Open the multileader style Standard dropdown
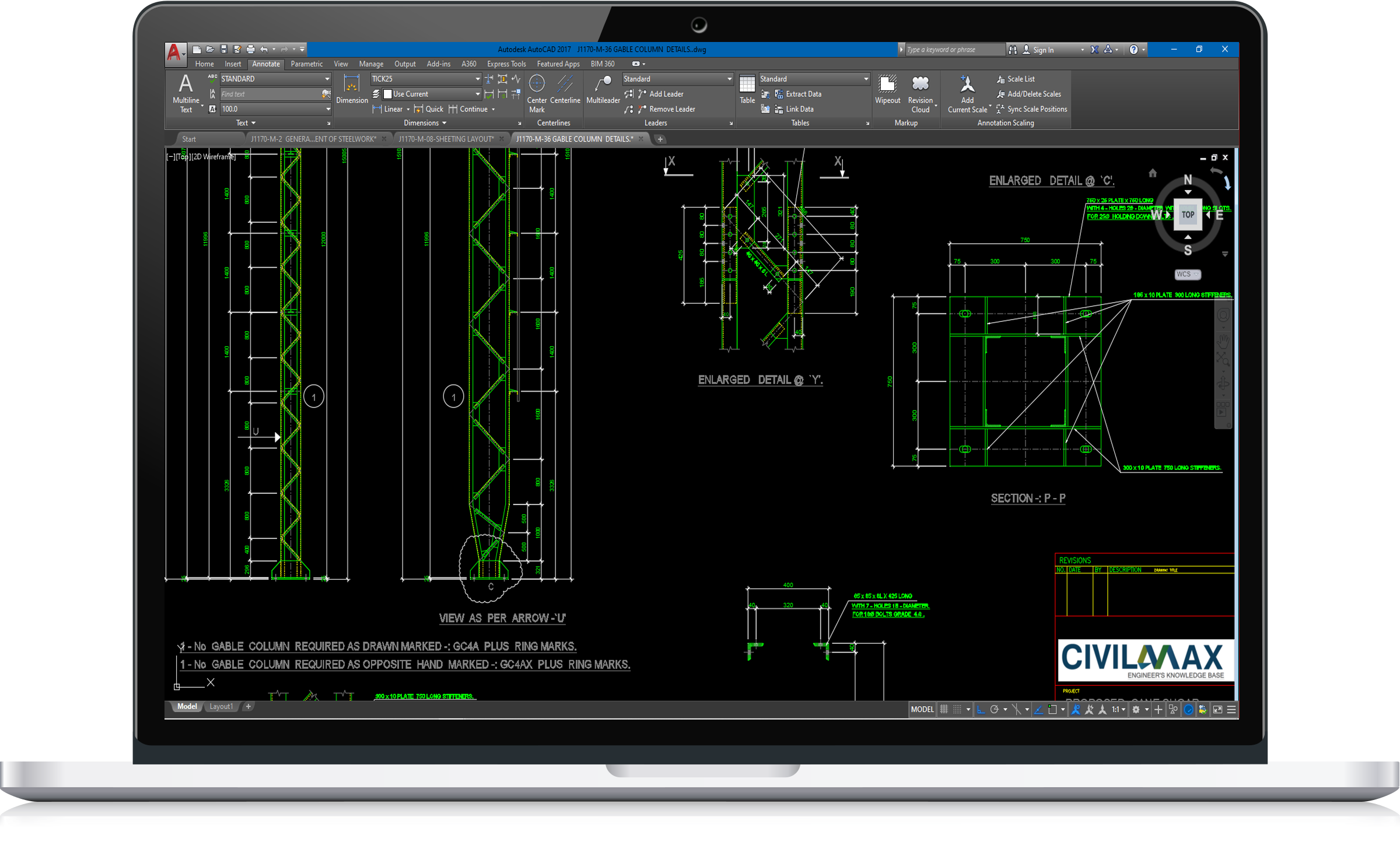Screen dimensions: 1400x842 click(x=677, y=79)
